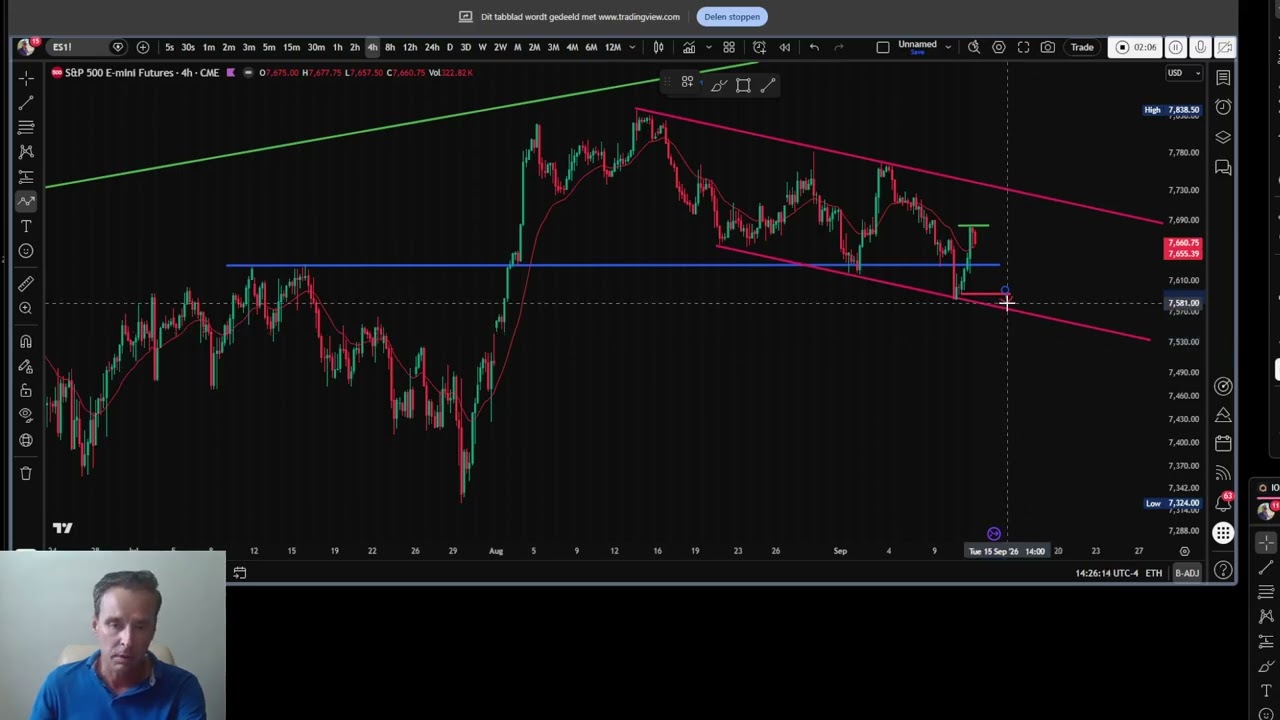Pause the screen recording
Screen dimensions: 1280x720
click(1176, 47)
